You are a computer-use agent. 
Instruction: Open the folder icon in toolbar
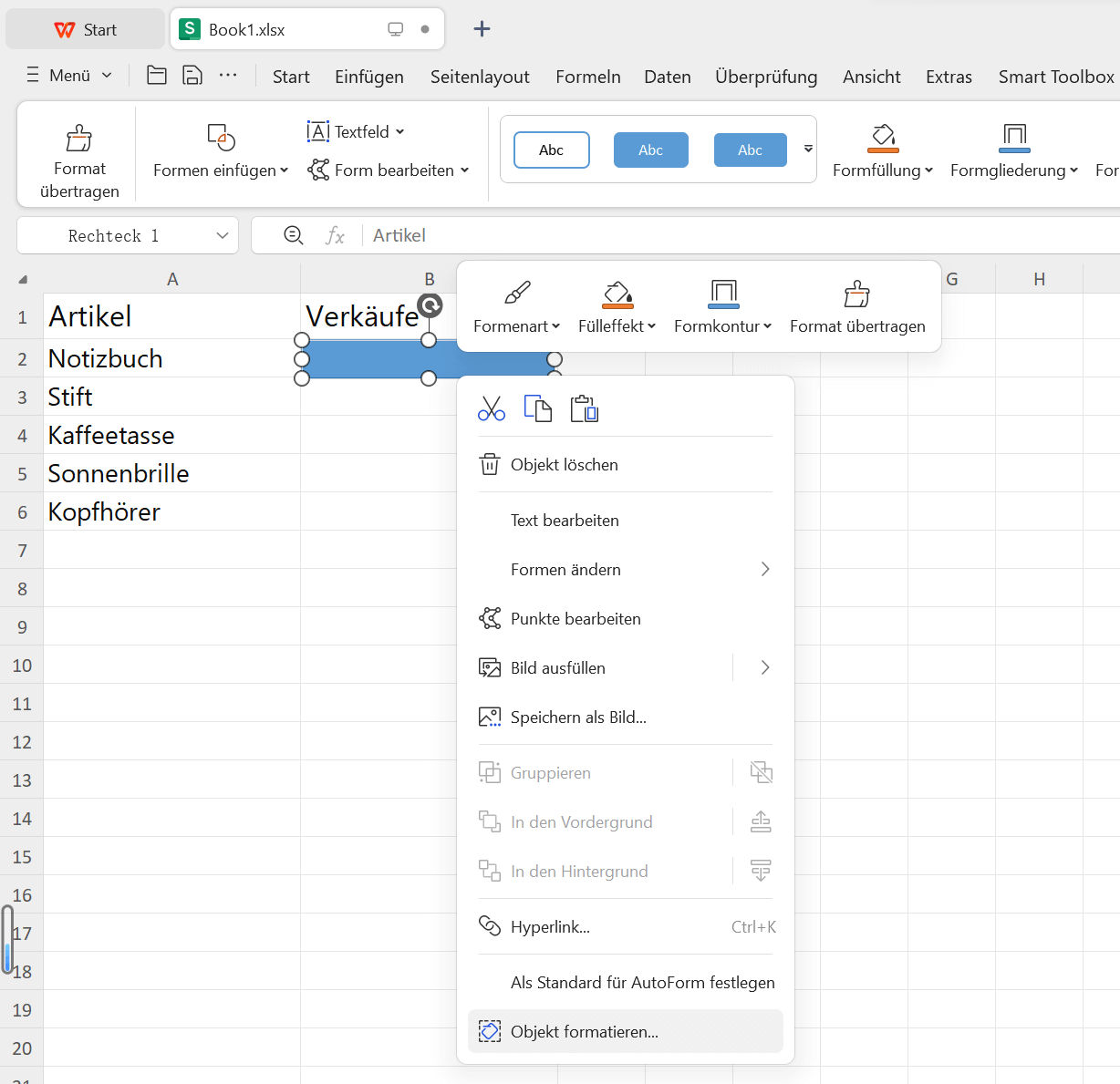coord(157,76)
